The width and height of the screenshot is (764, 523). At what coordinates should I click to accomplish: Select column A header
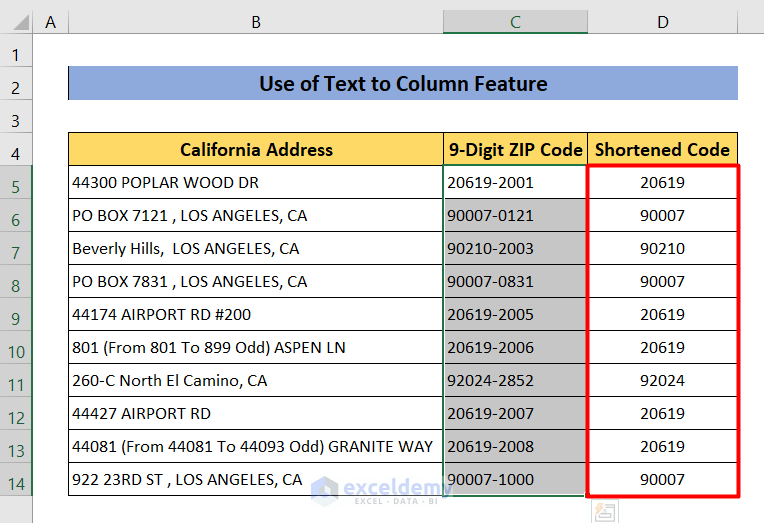50,22
